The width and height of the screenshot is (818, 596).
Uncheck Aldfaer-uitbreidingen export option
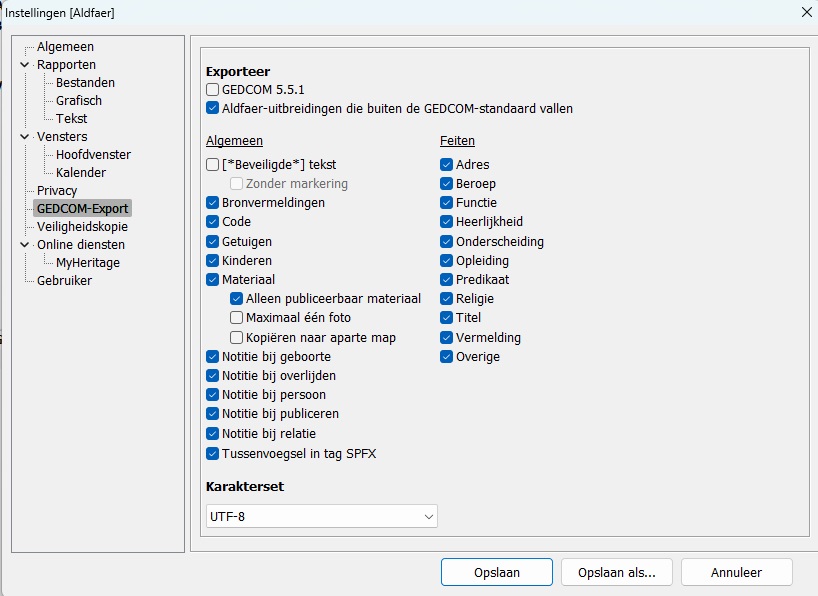click(213, 108)
